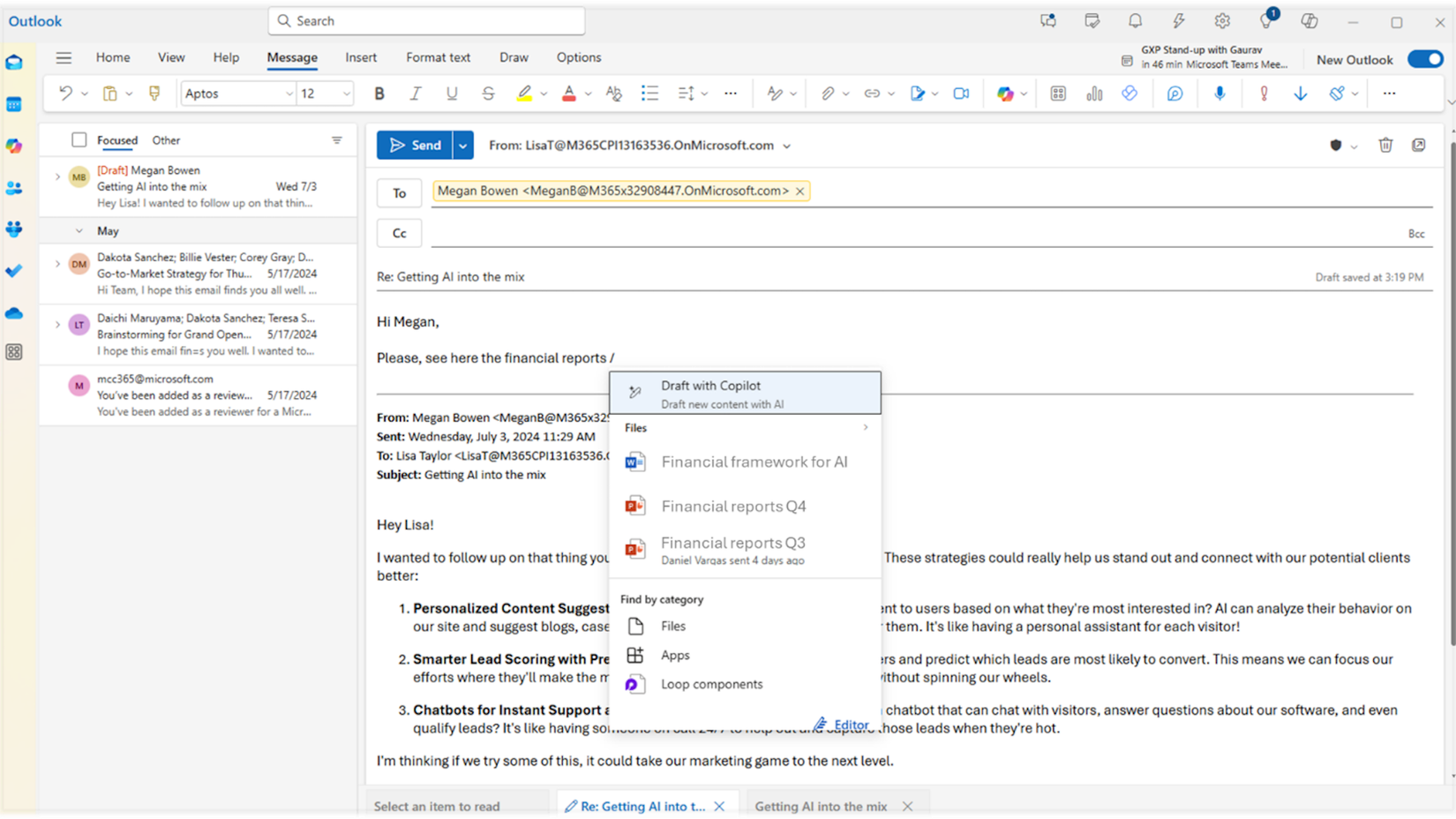
Task: Select Loop components category
Action: click(745, 684)
